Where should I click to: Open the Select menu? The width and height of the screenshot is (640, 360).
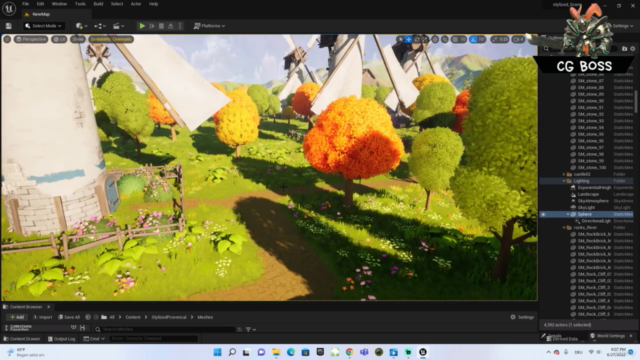point(117,4)
